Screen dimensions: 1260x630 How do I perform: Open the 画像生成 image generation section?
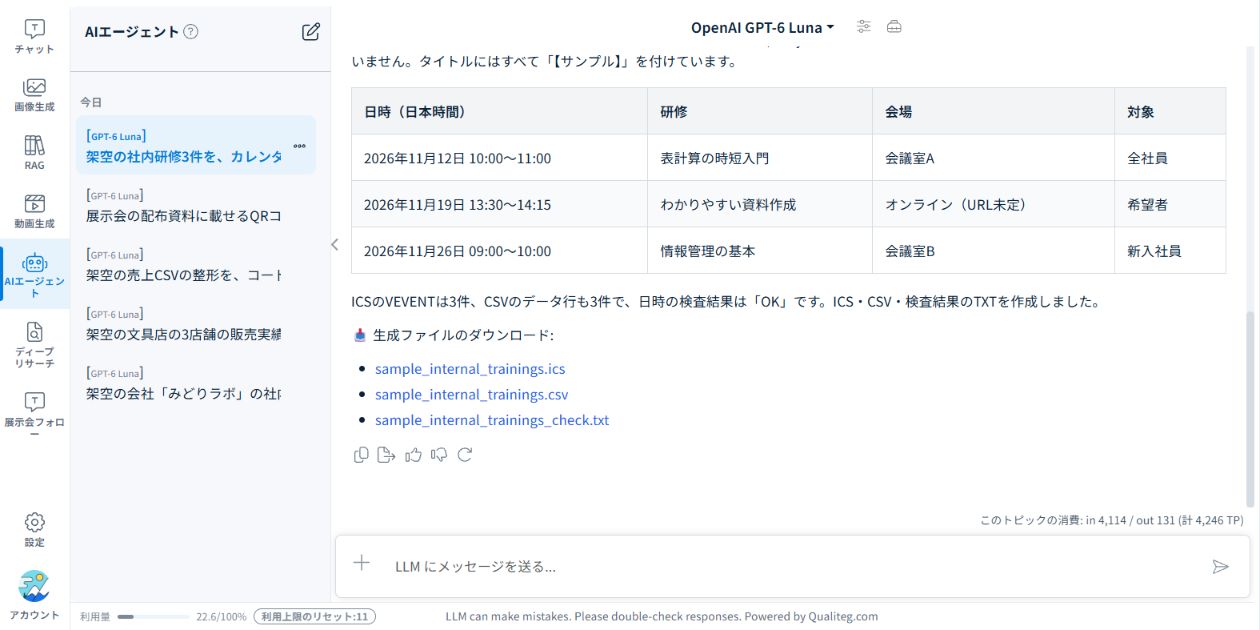34,95
